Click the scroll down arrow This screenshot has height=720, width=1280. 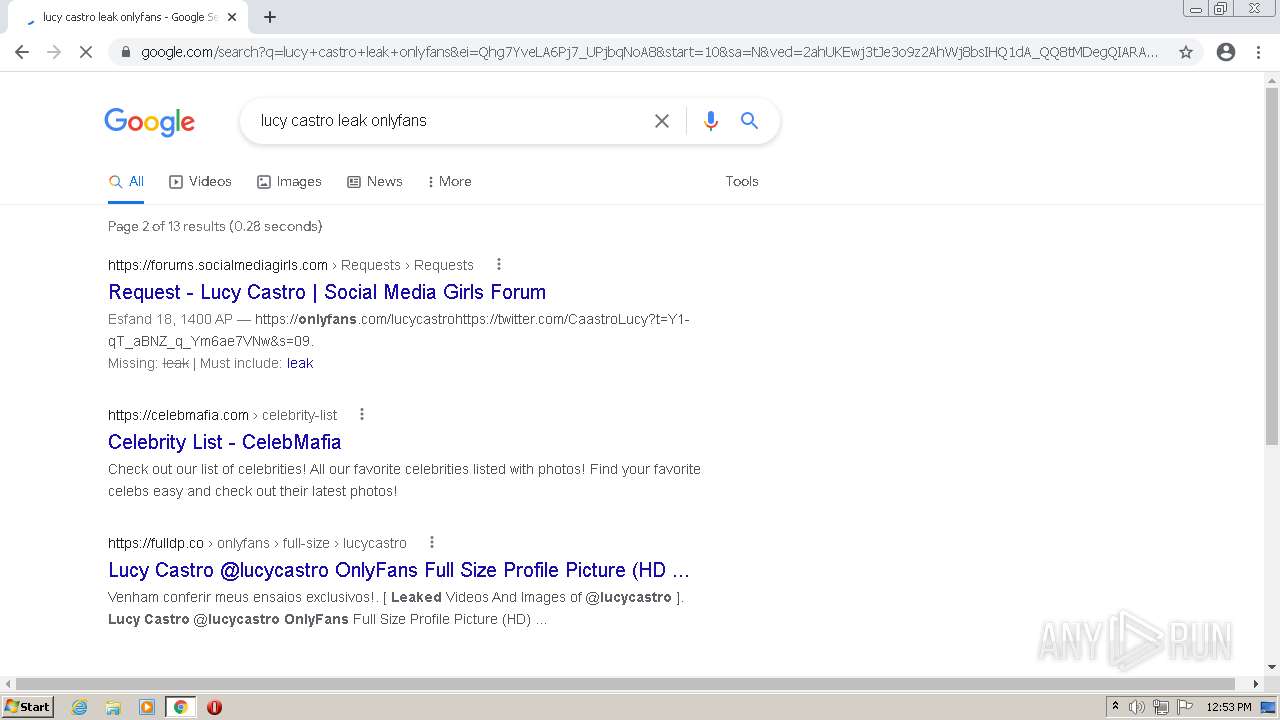coord(1272,667)
